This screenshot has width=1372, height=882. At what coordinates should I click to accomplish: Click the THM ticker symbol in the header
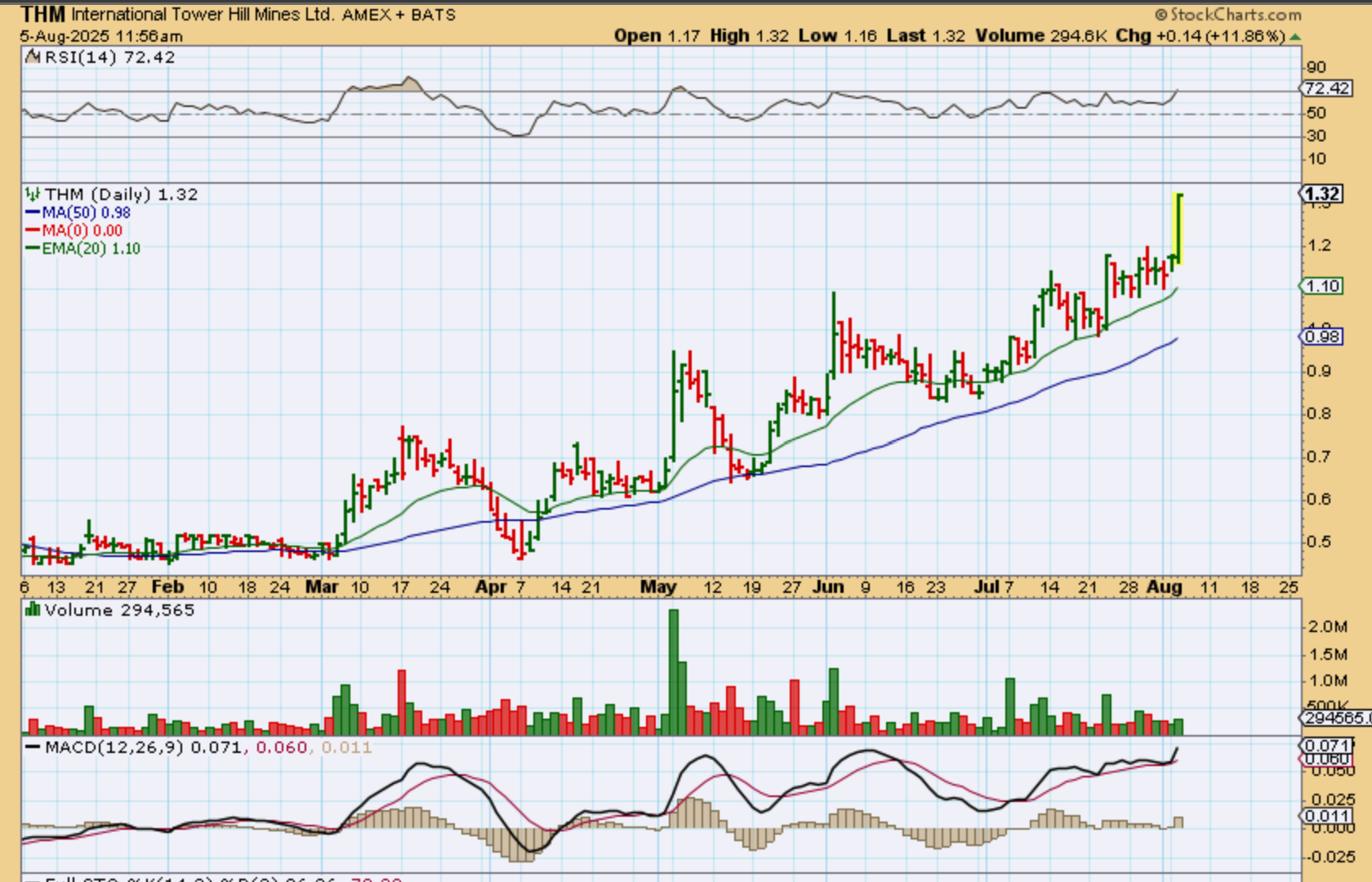tap(43, 14)
